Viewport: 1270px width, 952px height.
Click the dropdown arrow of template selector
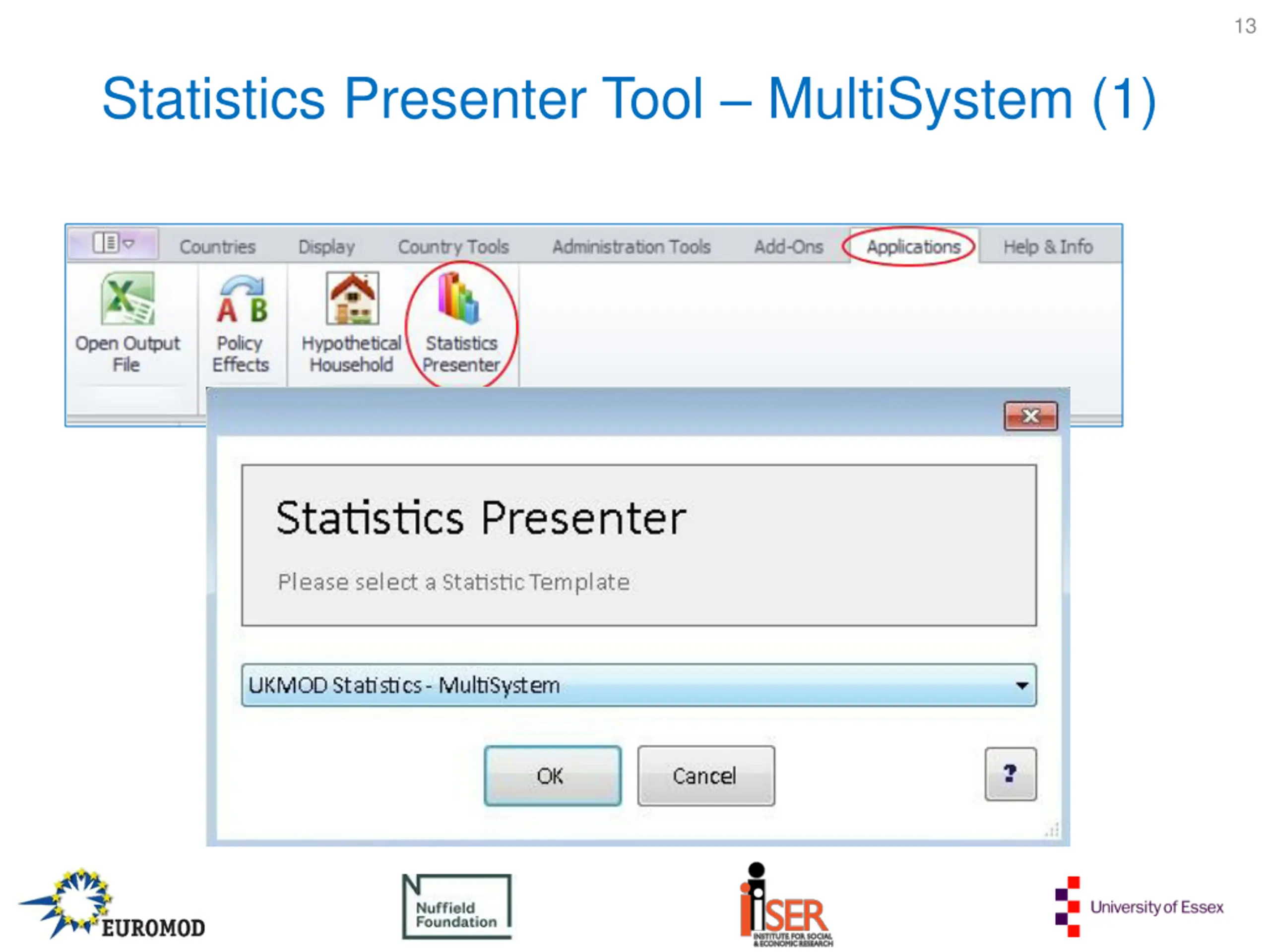coord(1021,686)
